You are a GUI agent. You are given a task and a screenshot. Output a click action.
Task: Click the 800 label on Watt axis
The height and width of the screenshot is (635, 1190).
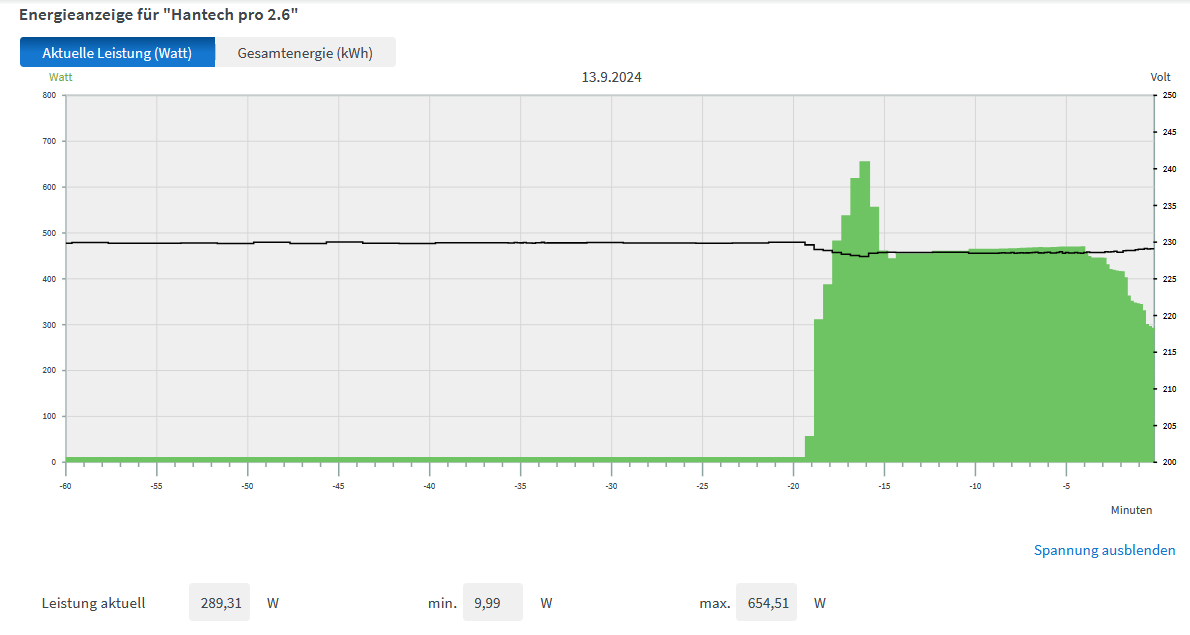coord(48,96)
